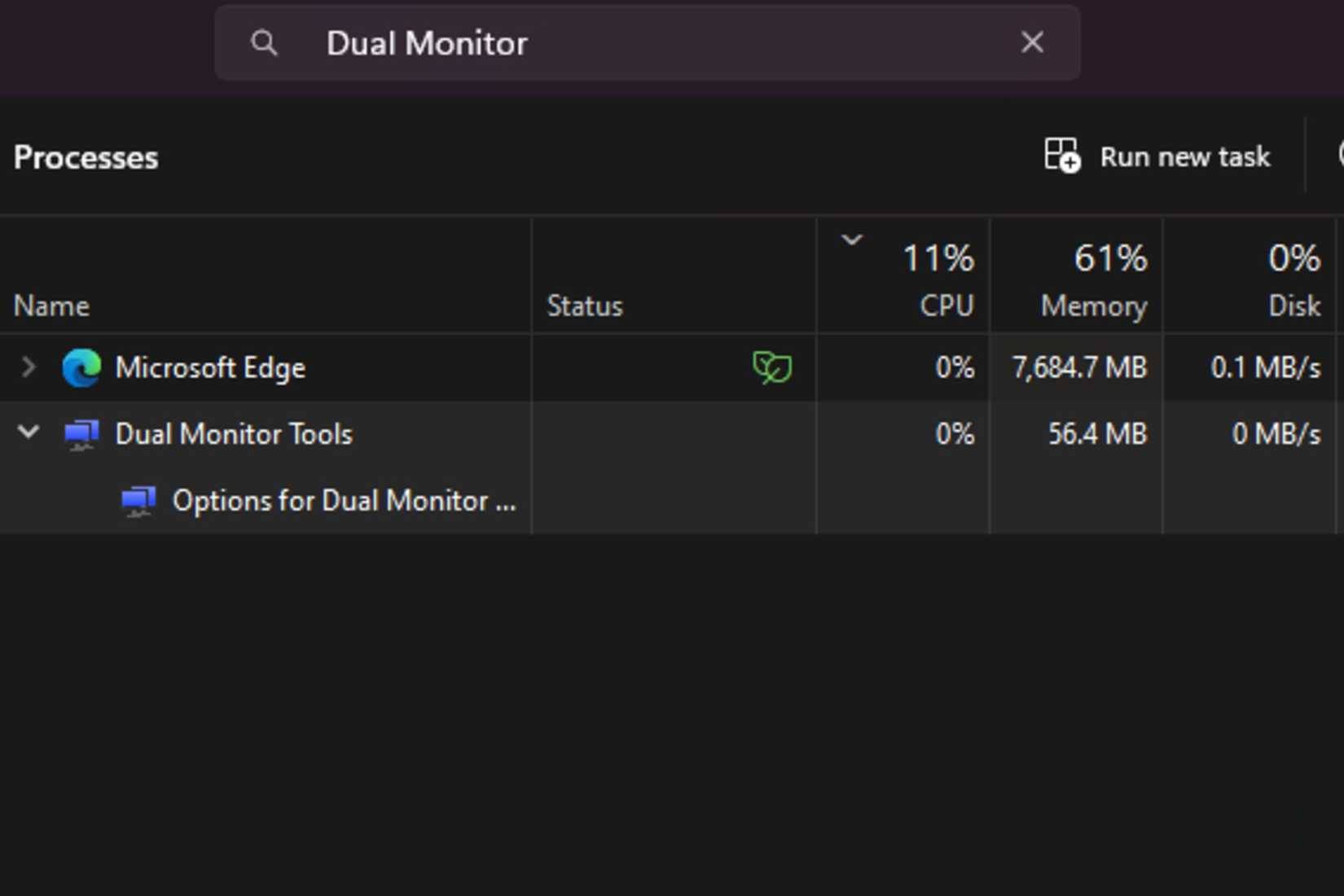Expand the Microsoft Edge process group
This screenshot has height=896, width=1344.
click(x=28, y=367)
